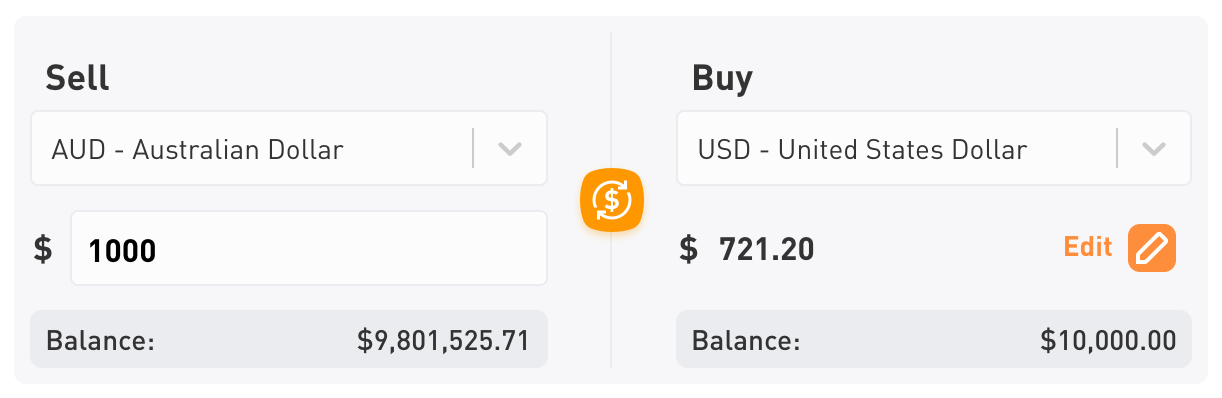This screenshot has height=398, width=1222.
Task: Click the separator line inside the AUD selector
Action: pos(473,148)
